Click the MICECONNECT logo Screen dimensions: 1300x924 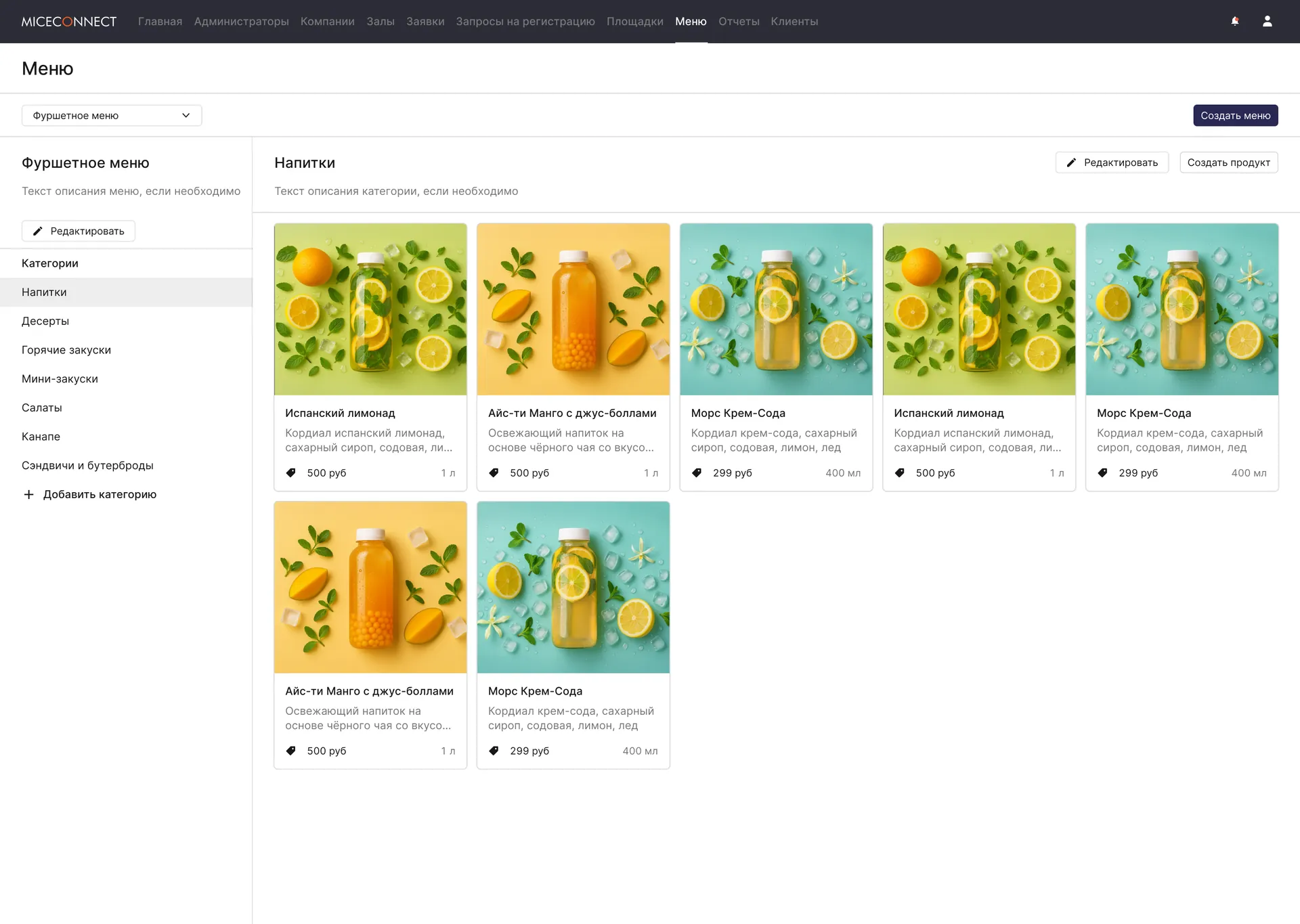coord(69,22)
